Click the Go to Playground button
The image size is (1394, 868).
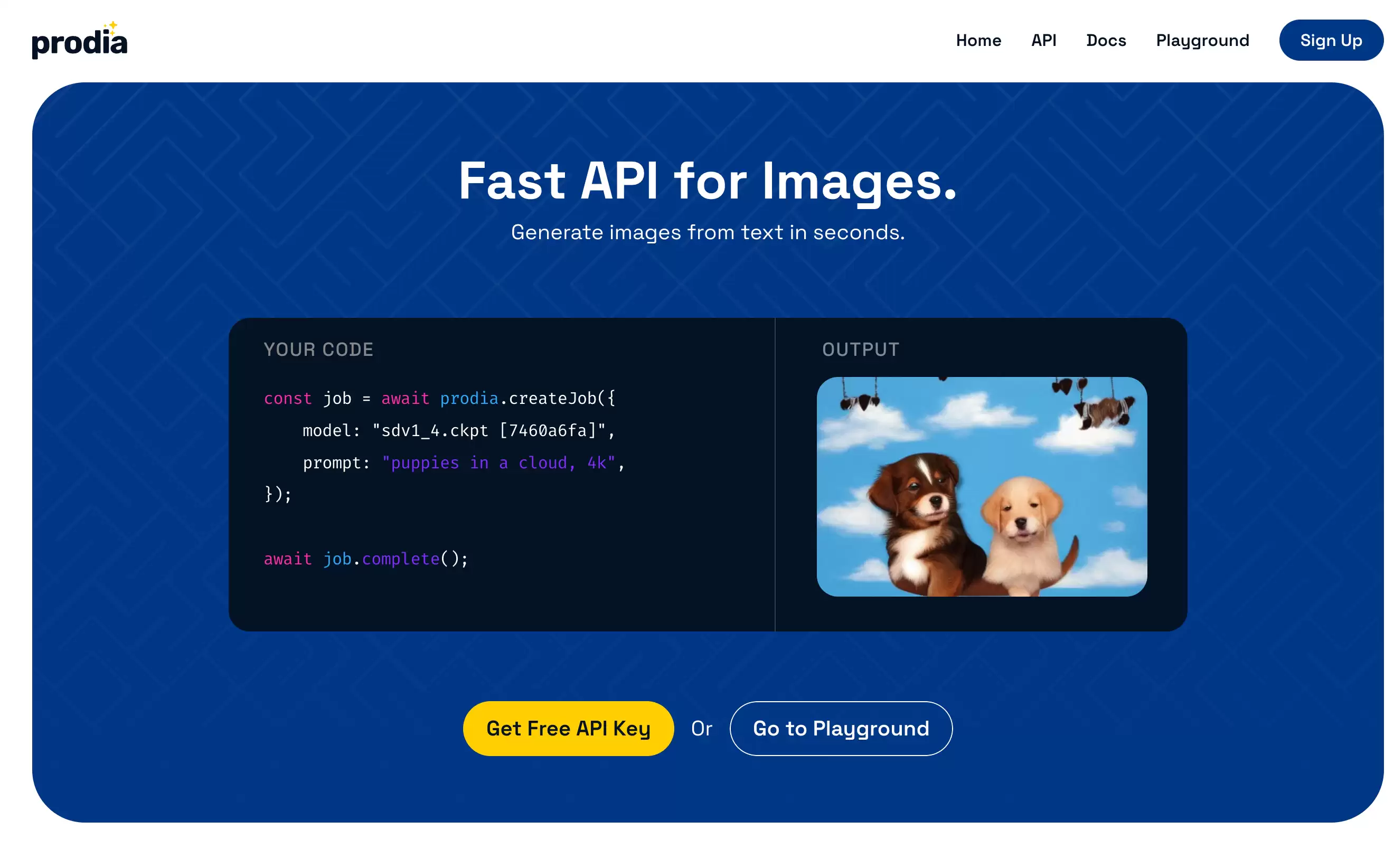coord(840,728)
